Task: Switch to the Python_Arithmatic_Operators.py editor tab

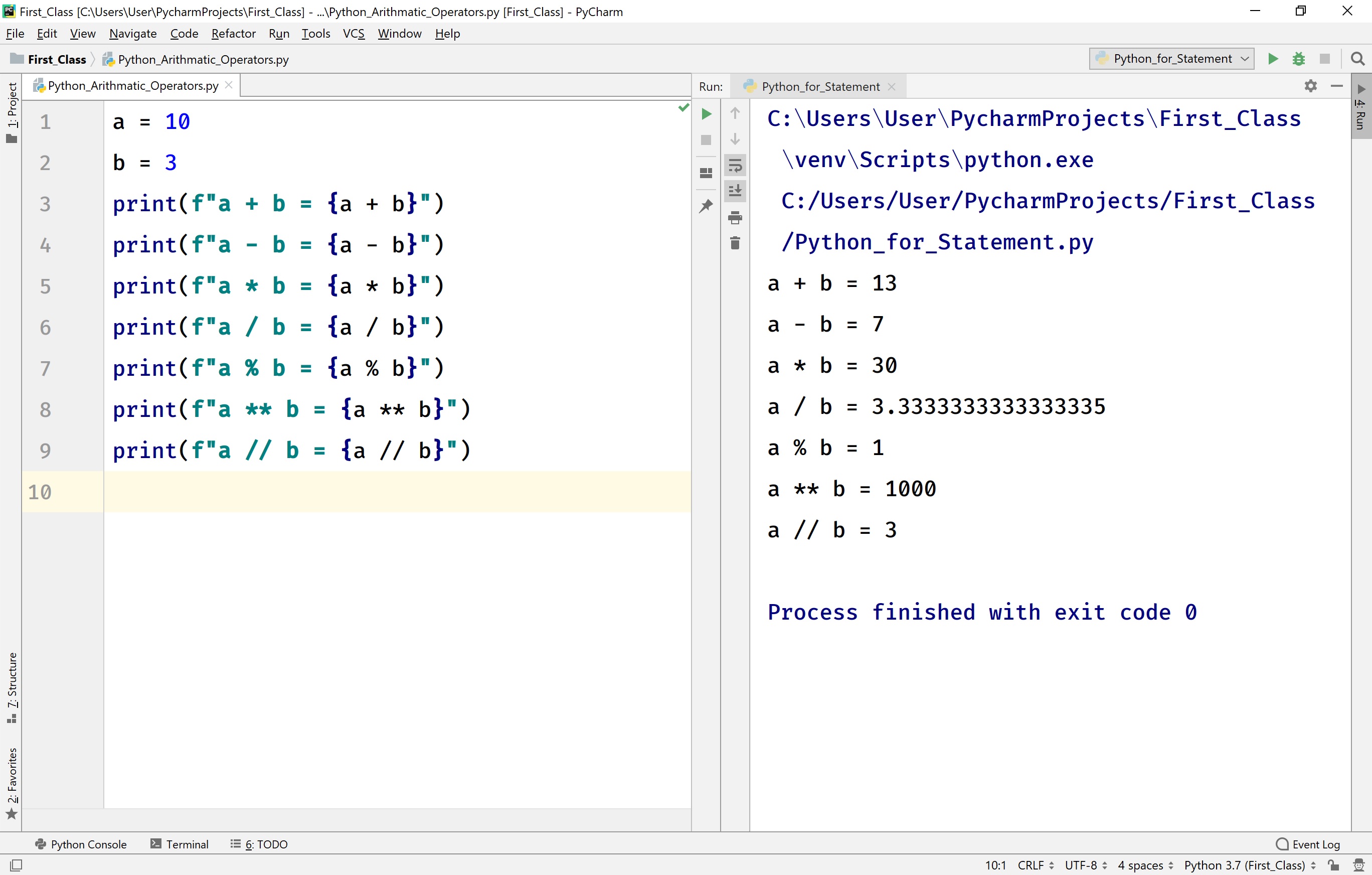Action: click(131, 85)
